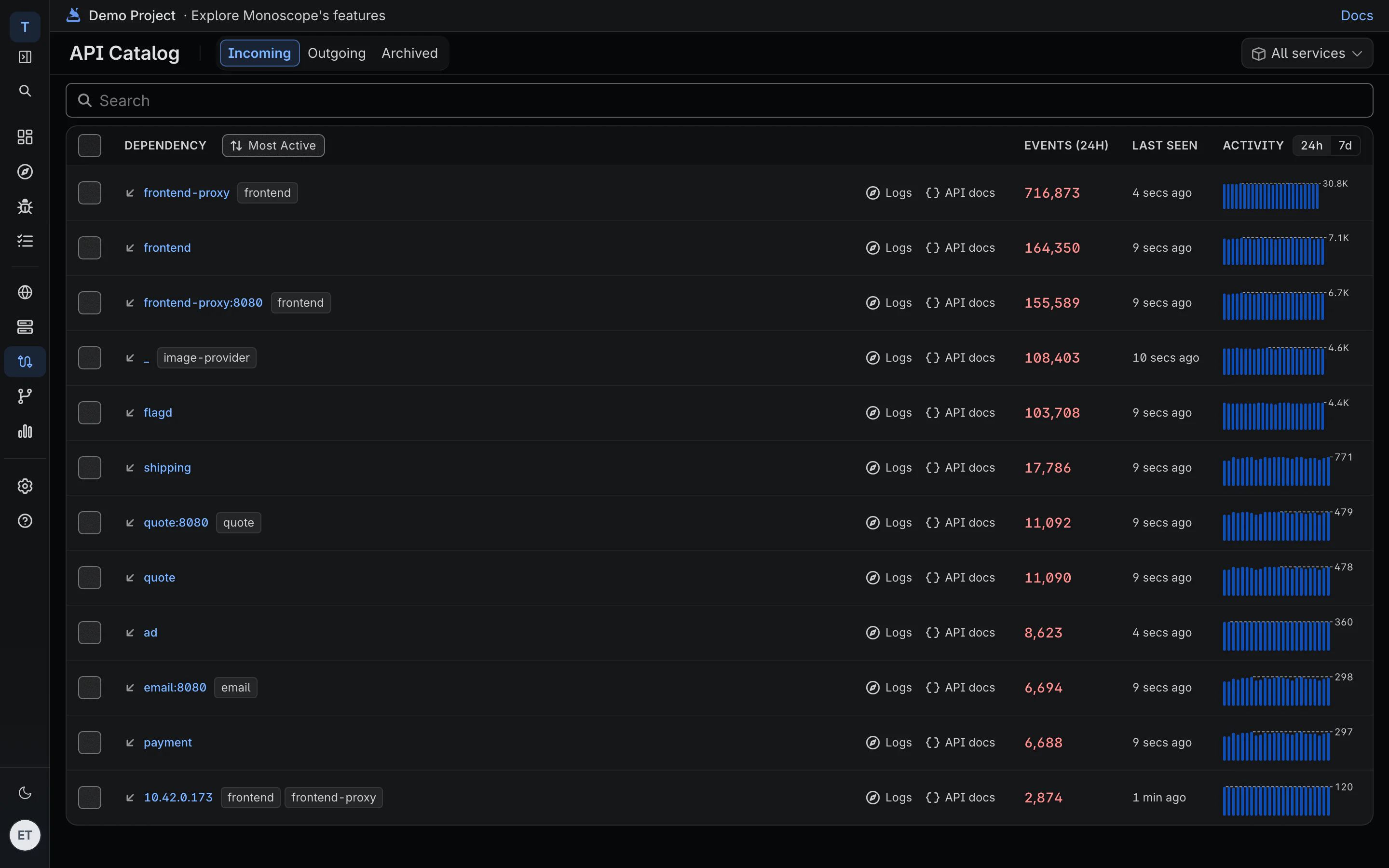Open the git branch icon
Screen dimensions: 1389x868
[25, 396]
